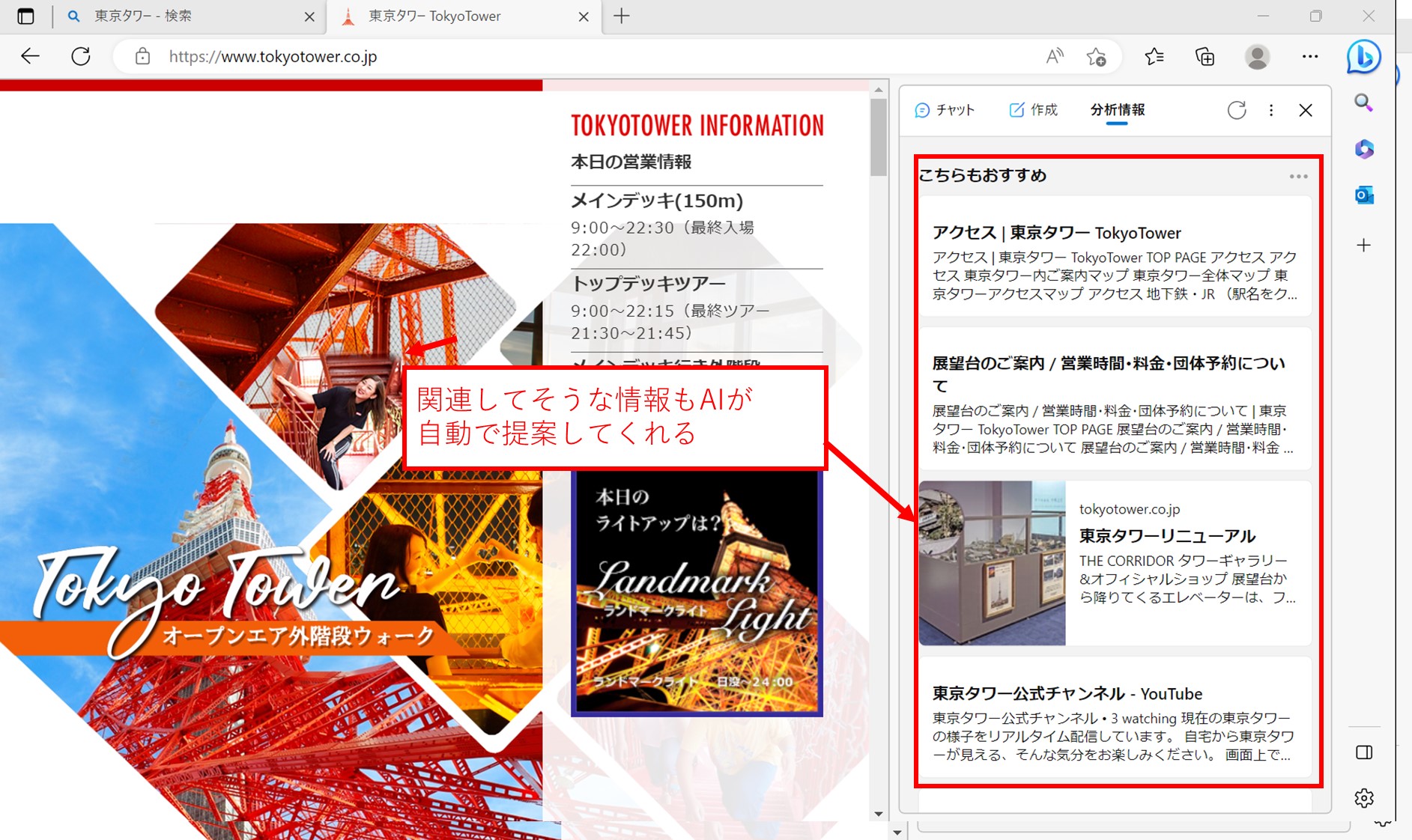1412x840 pixels.
Task: Open the Microsoft 365 sidebar icon
Action: [x=1364, y=149]
